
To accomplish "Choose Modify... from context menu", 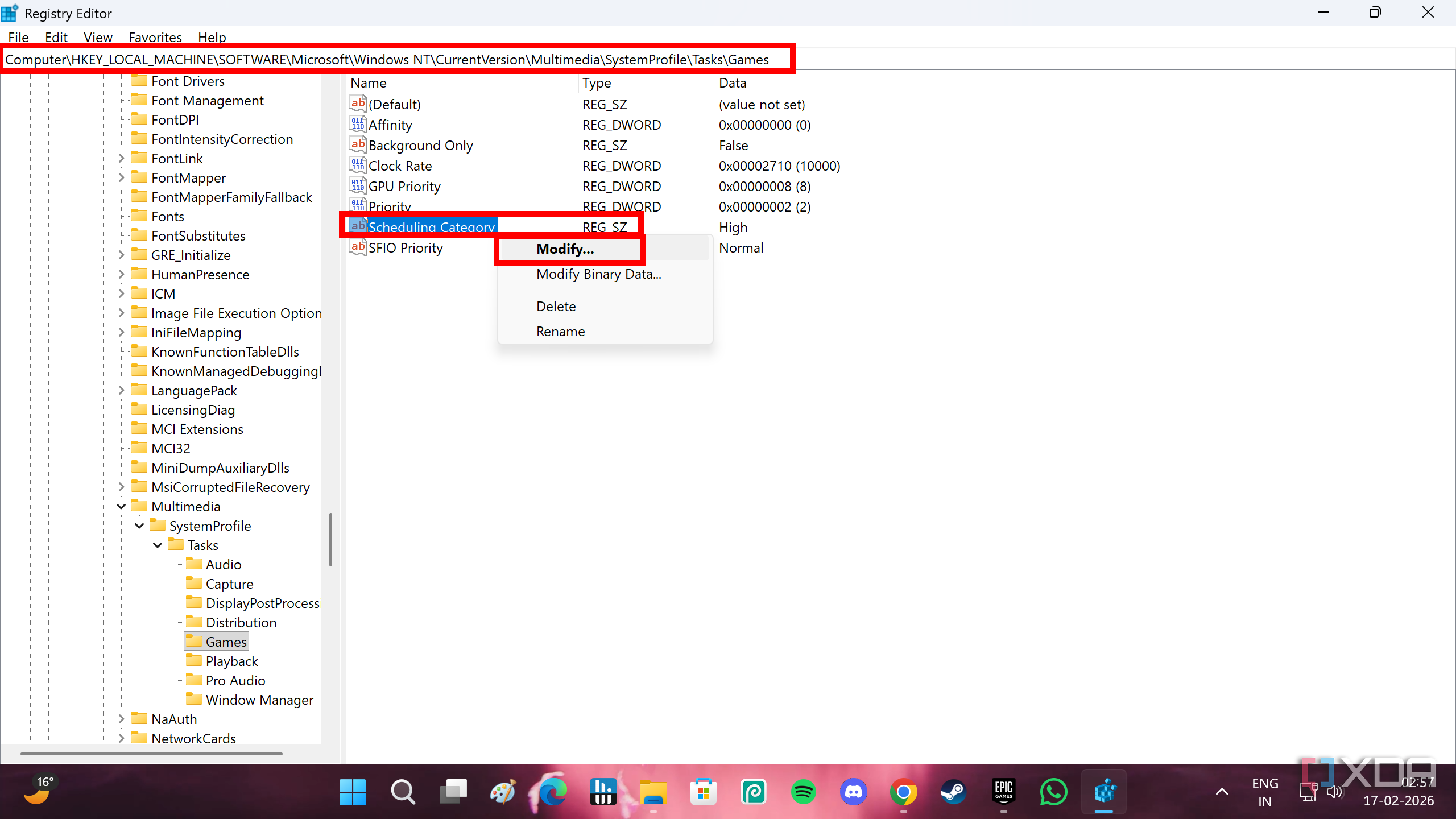I will click(605, 249).
